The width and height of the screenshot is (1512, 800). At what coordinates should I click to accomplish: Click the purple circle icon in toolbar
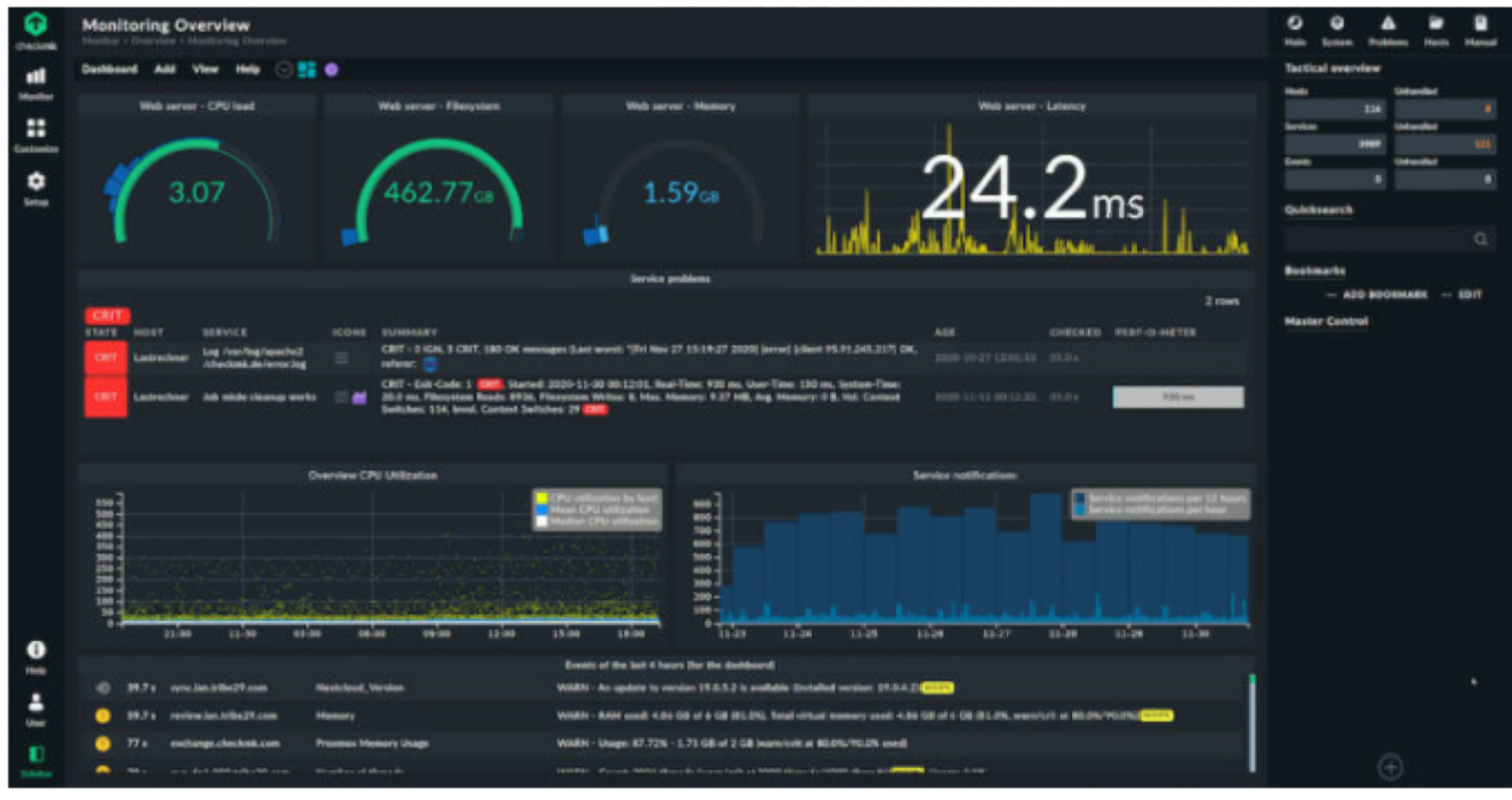point(331,69)
